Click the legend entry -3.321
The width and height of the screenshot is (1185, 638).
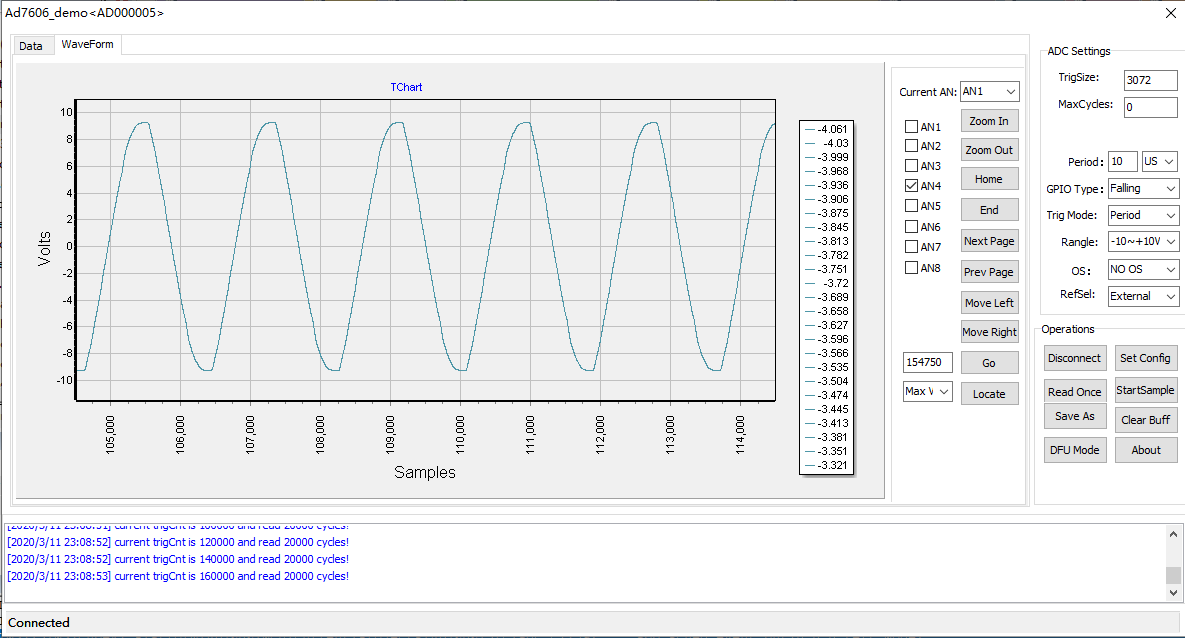[x=827, y=465]
